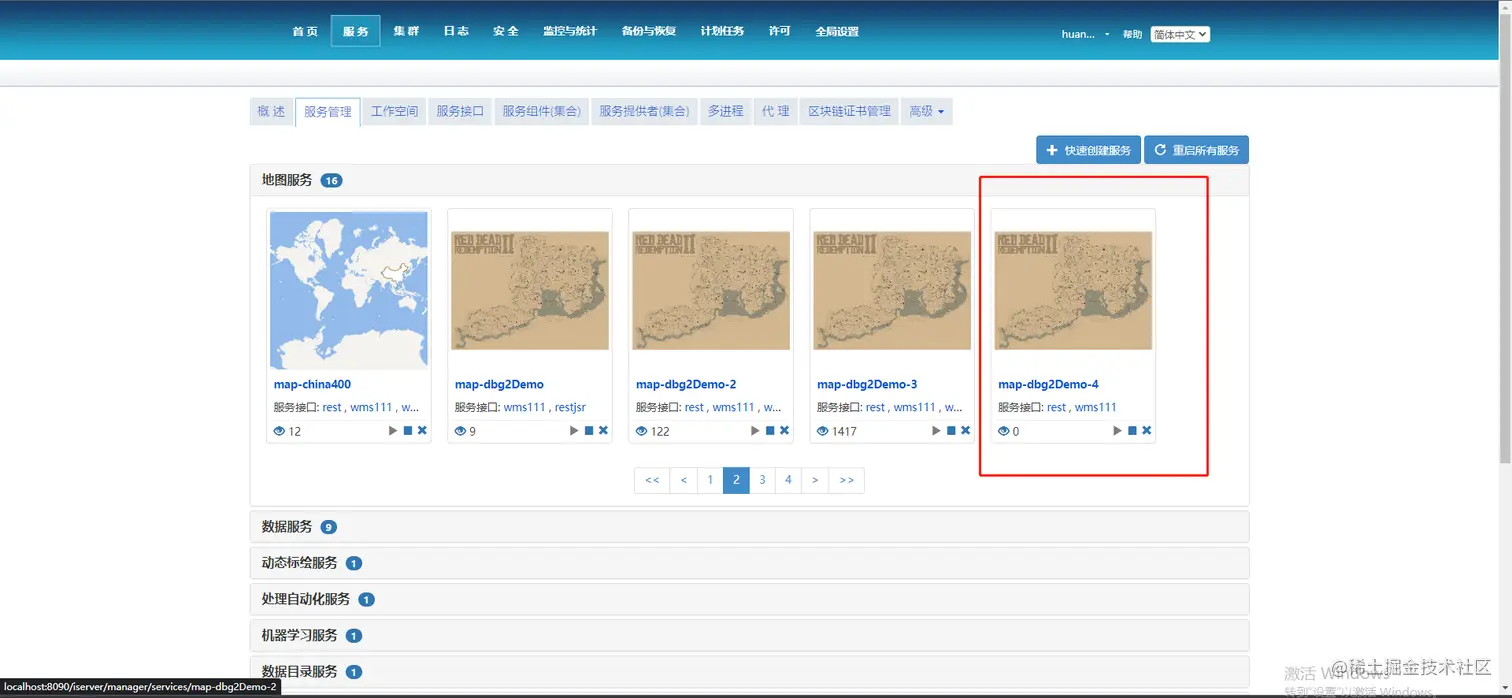
Task: Collapse the 地图服务 section header
Action: click(x=749, y=180)
